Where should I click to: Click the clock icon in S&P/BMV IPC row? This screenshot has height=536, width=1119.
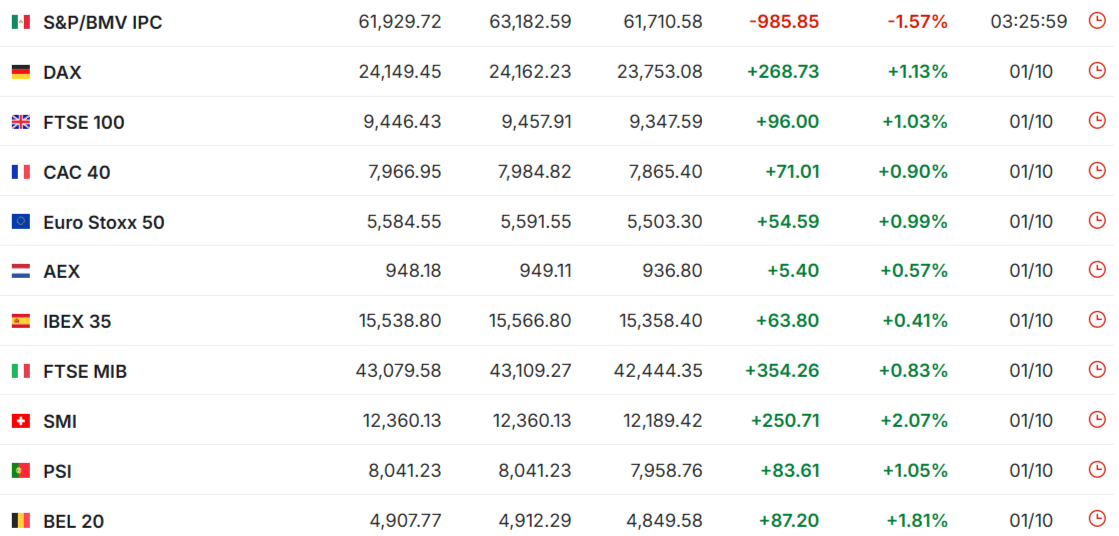click(x=1097, y=21)
